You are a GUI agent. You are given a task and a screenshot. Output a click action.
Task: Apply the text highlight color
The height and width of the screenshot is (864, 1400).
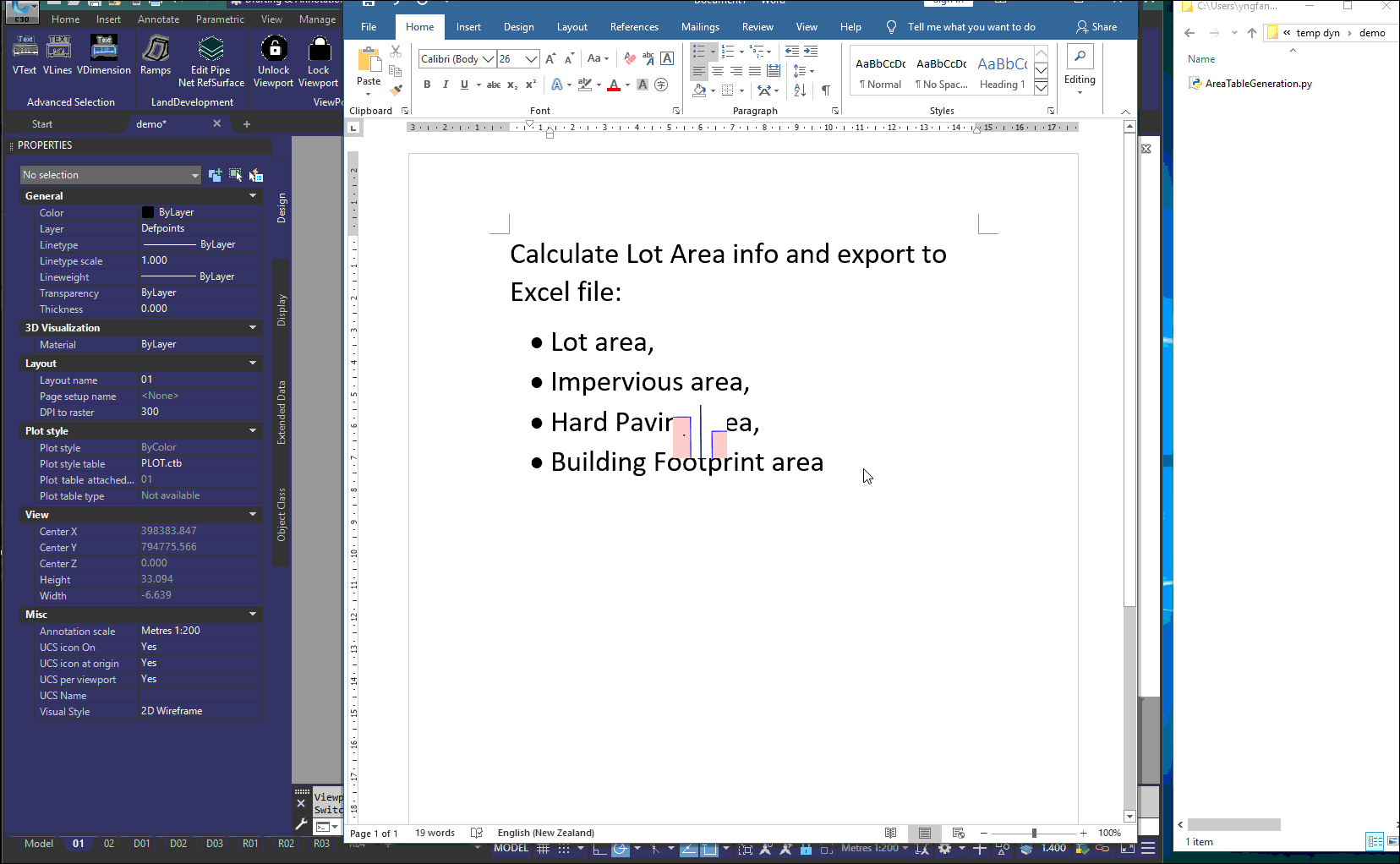tap(584, 85)
